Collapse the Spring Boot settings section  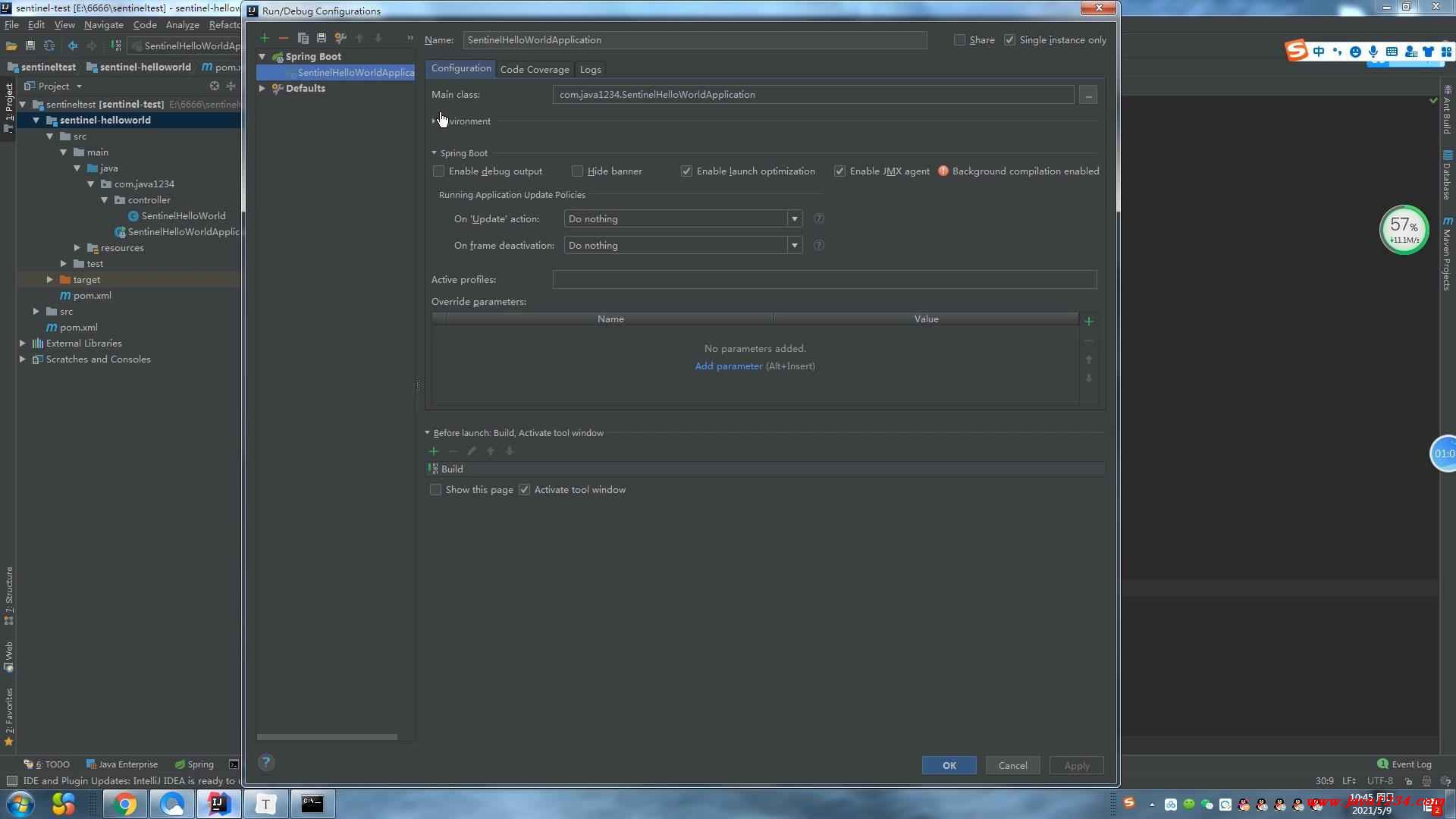click(x=435, y=153)
